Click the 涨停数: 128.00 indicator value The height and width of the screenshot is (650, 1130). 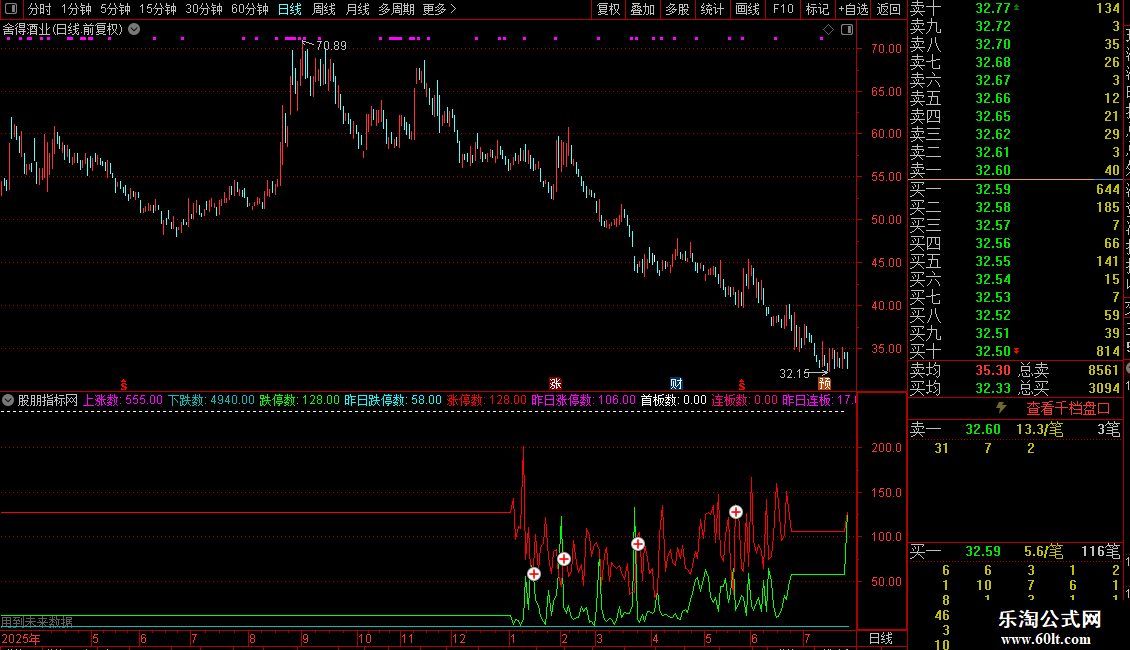486,400
